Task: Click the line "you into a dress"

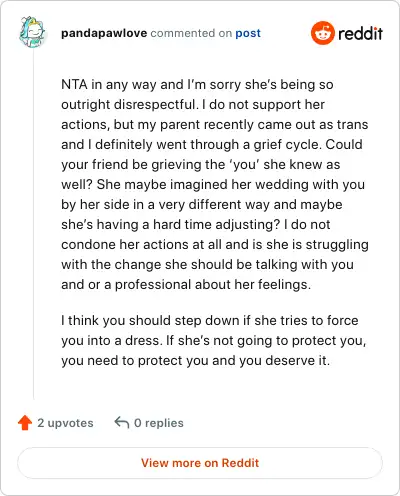Action: [x=214, y=341]
